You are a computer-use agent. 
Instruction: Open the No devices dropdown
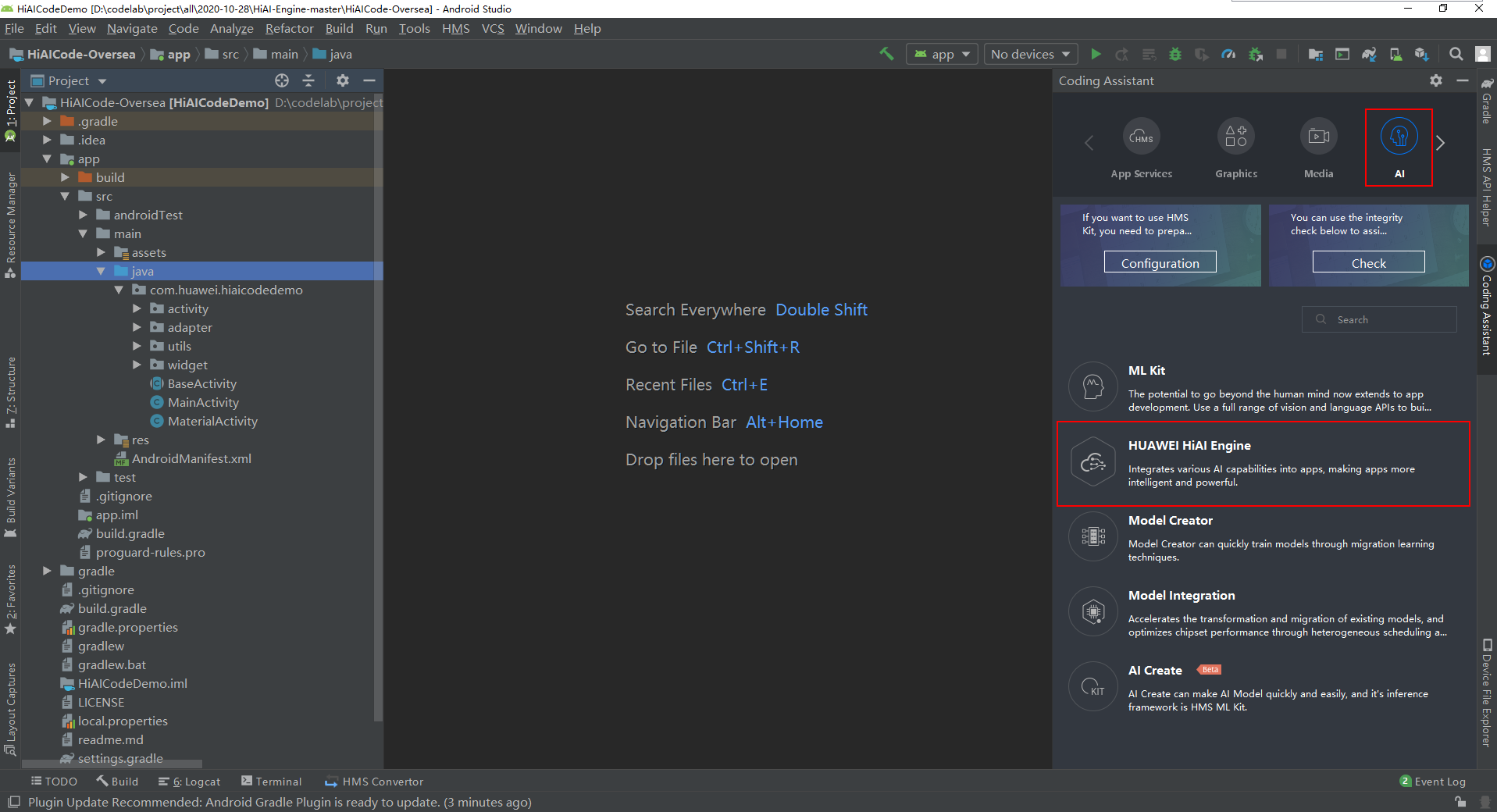1030,54
